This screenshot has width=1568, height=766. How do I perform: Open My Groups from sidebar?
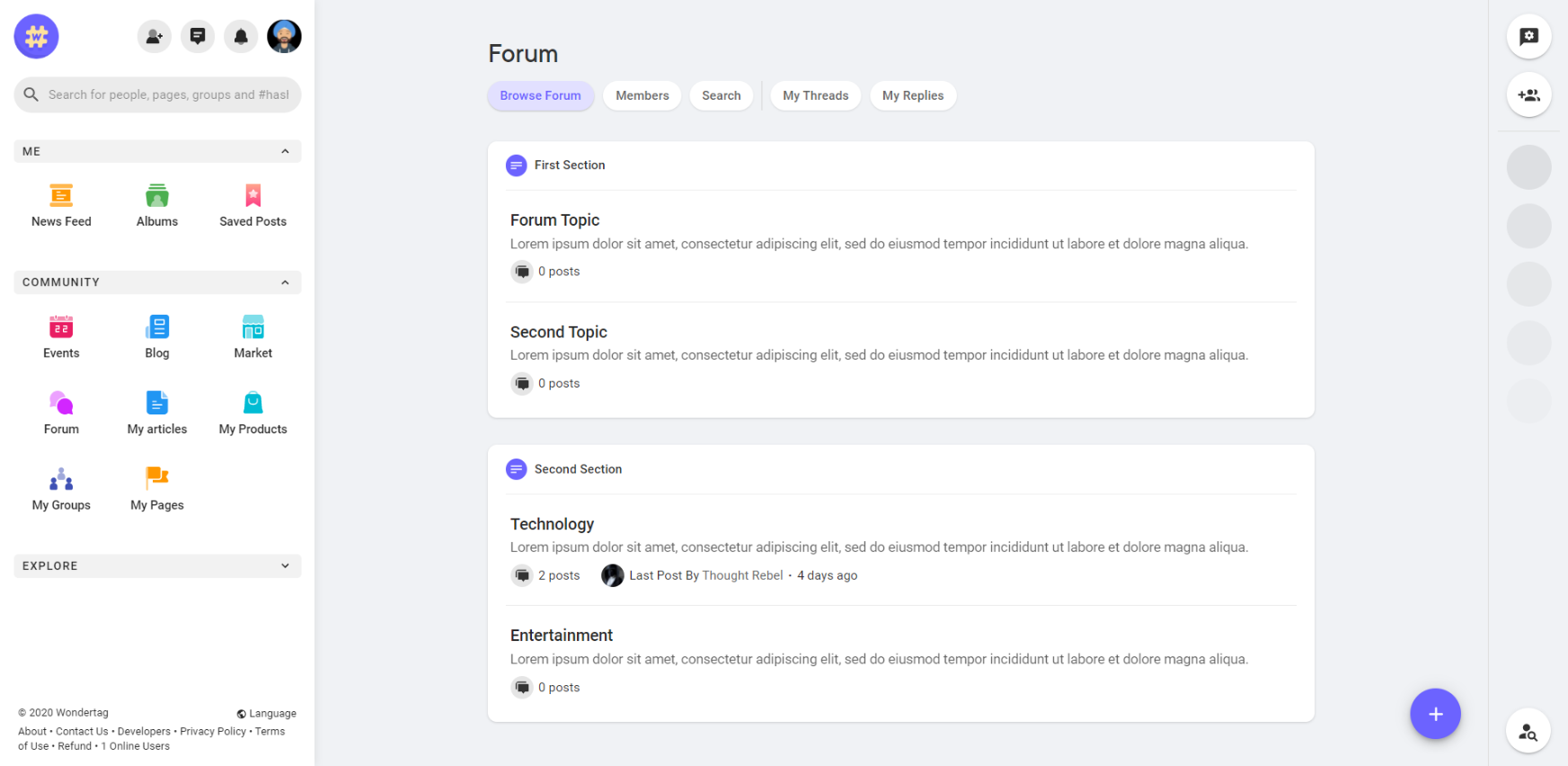61,490
